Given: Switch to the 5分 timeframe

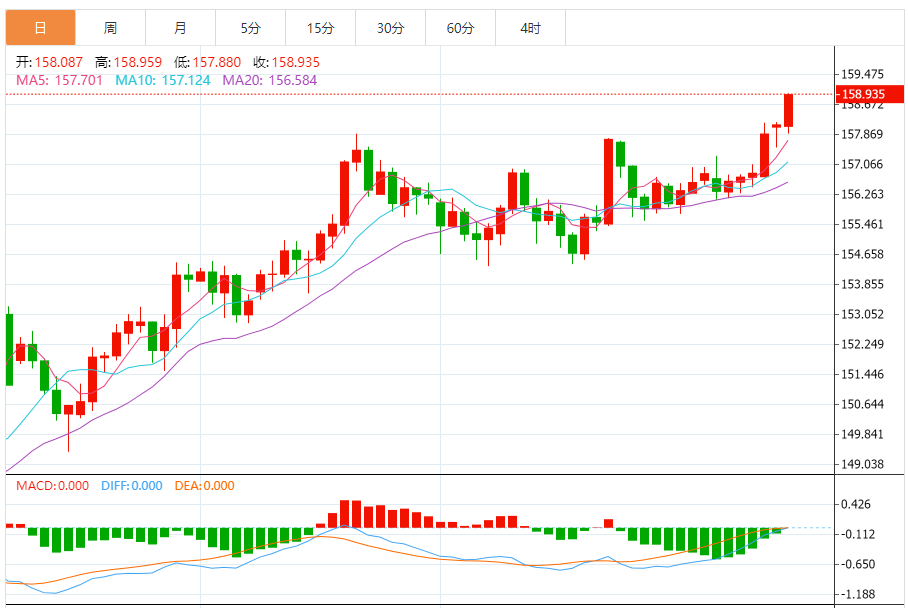Looking at the screenshot, I should point(250,28).
